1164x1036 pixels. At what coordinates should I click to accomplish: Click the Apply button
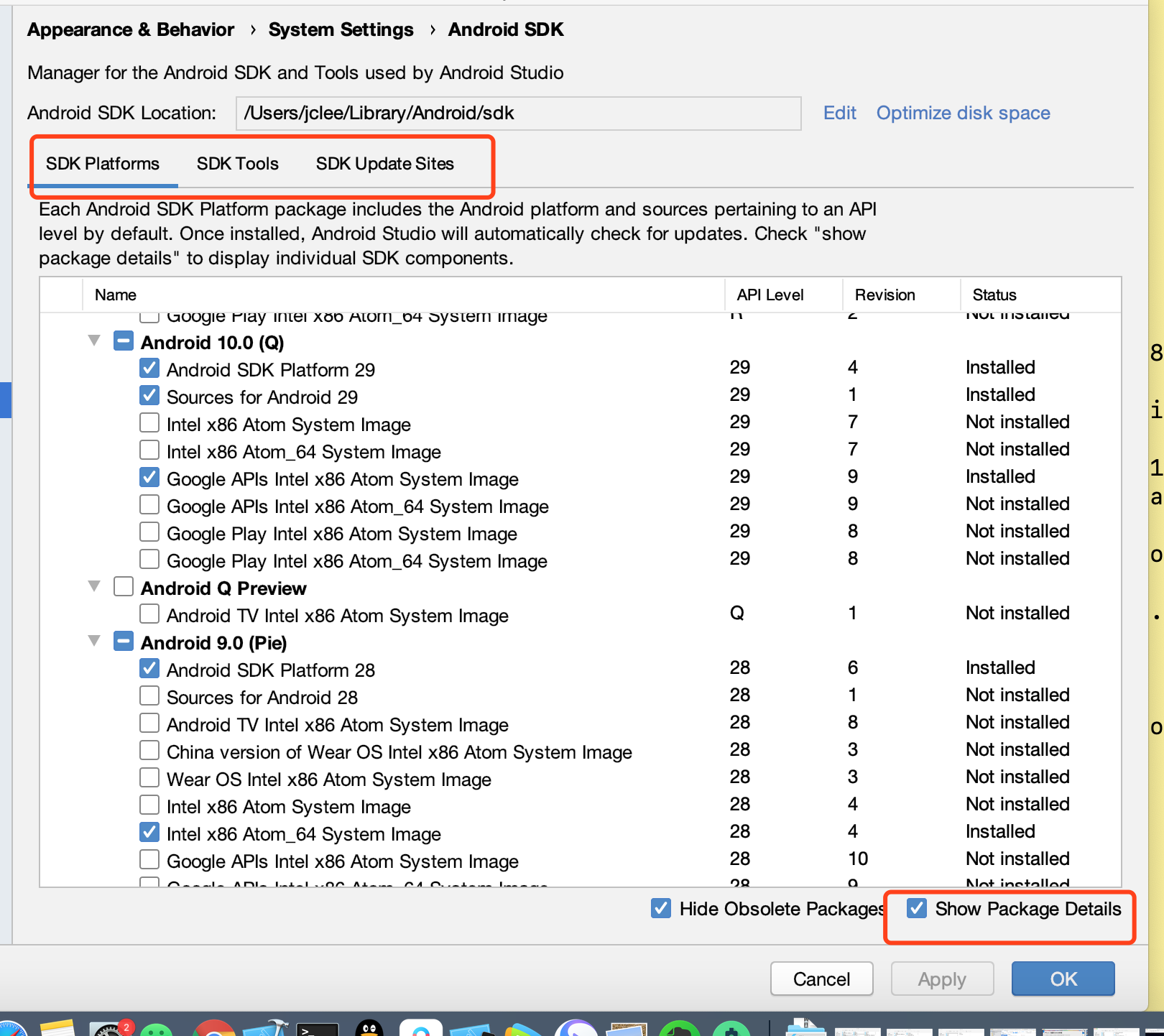tap(943, 979)
